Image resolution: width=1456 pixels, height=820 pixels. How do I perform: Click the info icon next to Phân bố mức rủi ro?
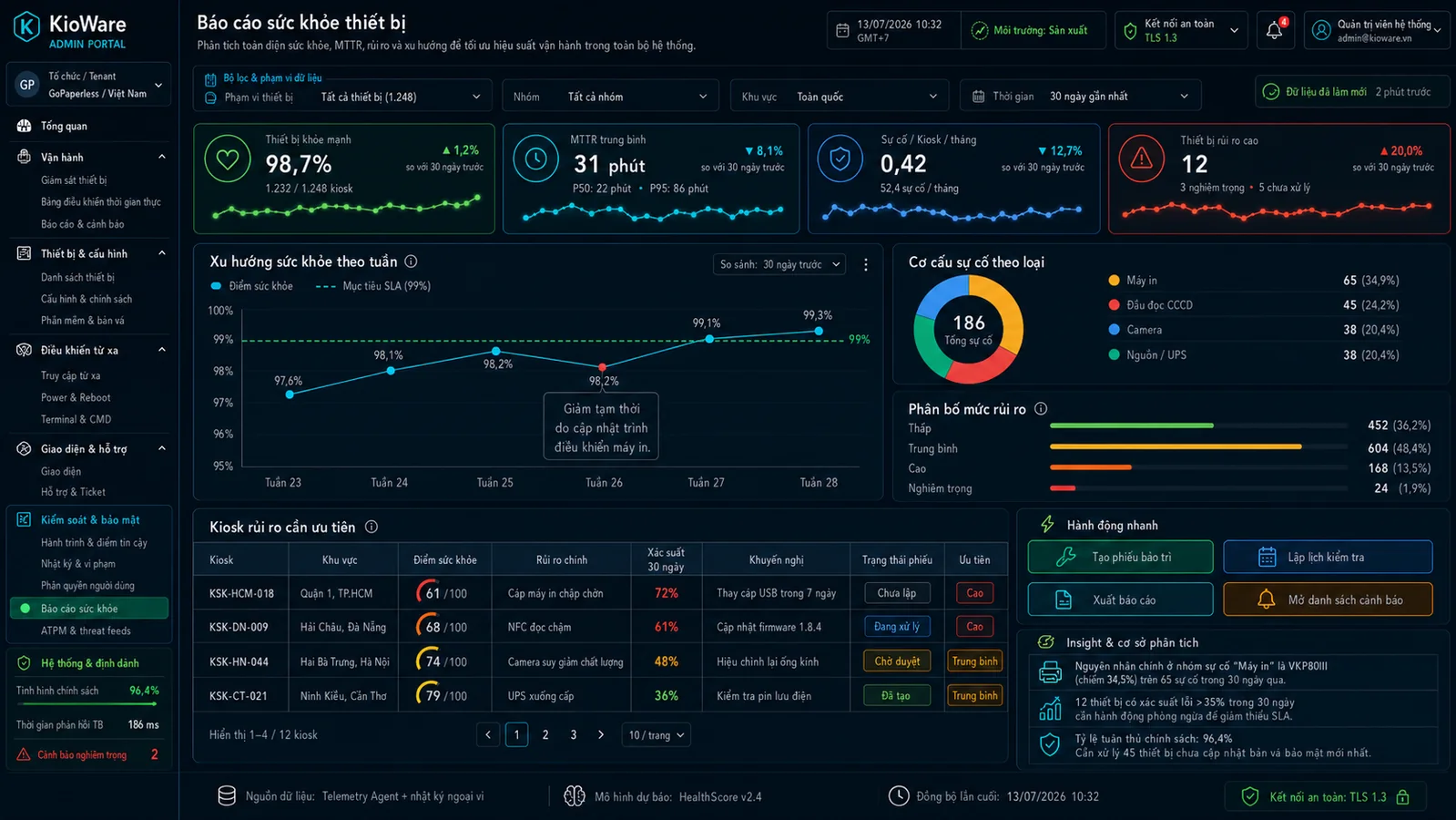tap(1041, 409)
